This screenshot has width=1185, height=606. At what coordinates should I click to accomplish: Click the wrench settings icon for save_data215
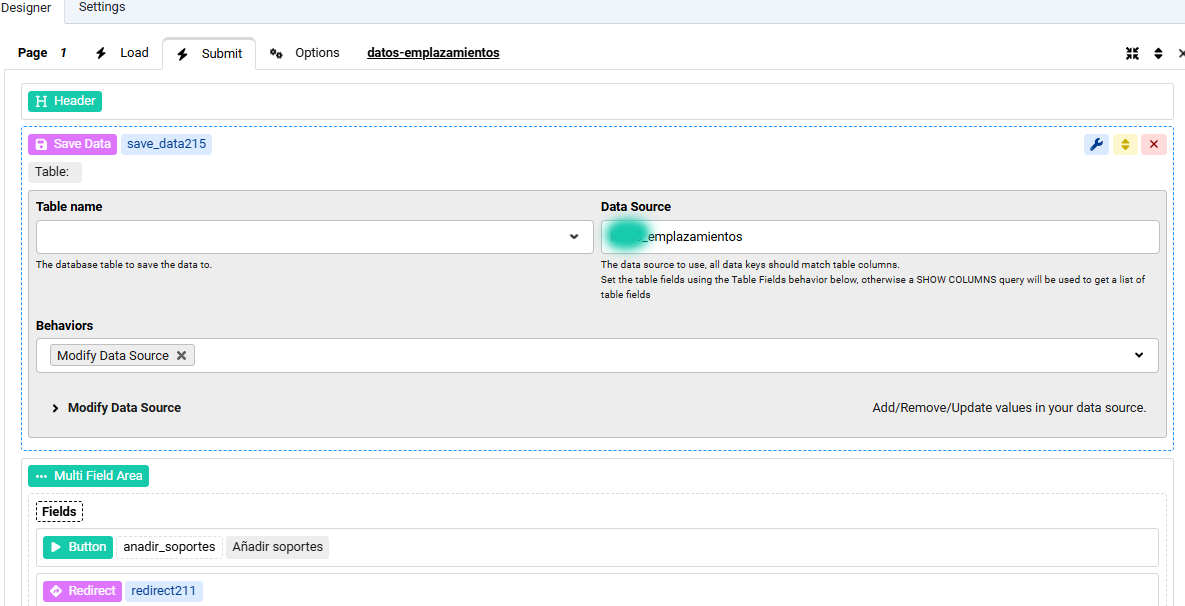click(x=1096, y=144)
